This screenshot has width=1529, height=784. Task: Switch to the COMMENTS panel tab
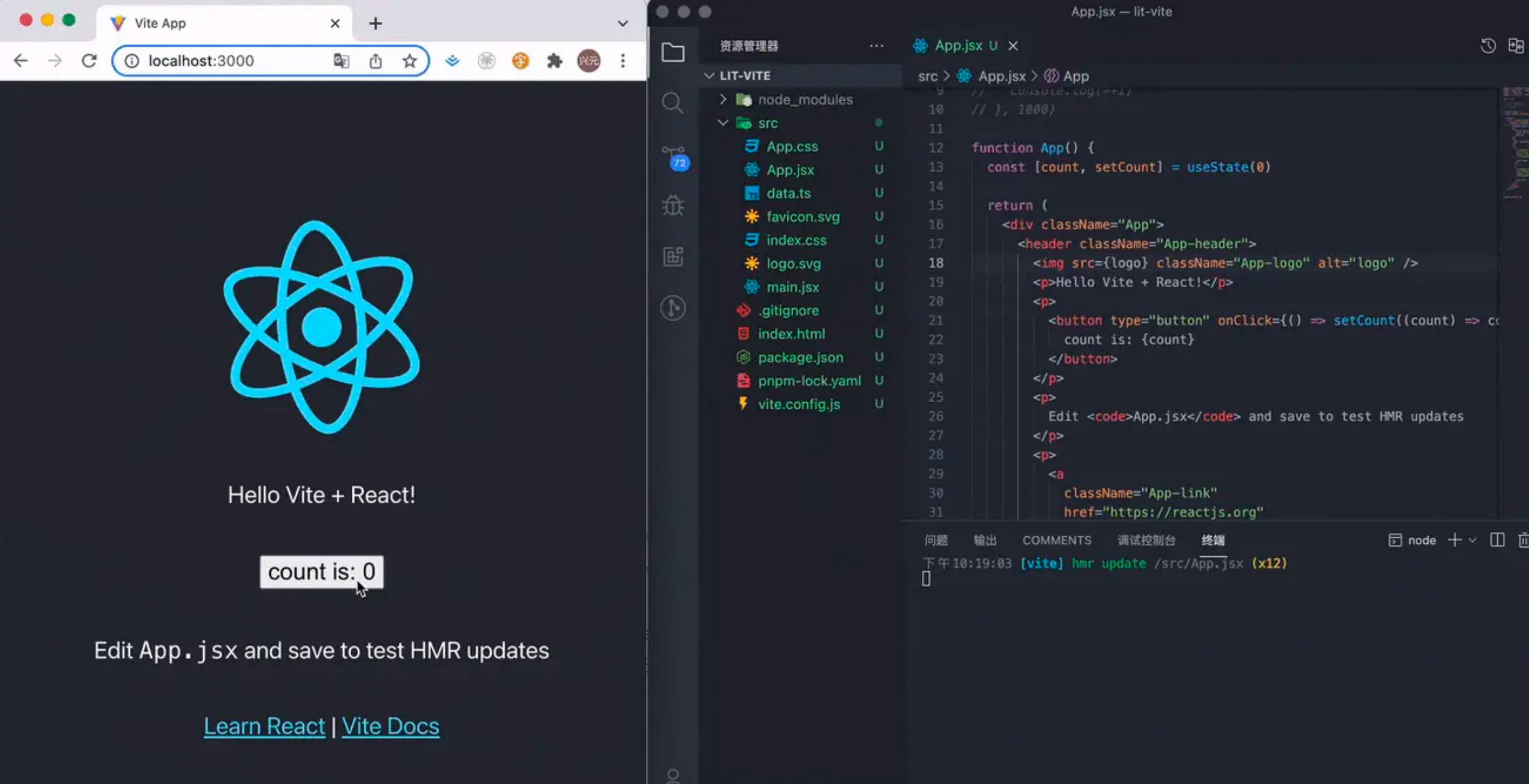pos(1057,540)
